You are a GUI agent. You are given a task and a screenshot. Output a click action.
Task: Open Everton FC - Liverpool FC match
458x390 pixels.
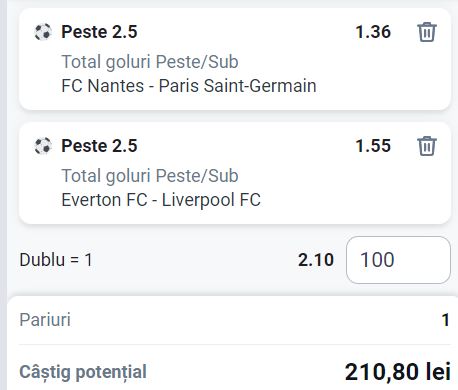161,200
